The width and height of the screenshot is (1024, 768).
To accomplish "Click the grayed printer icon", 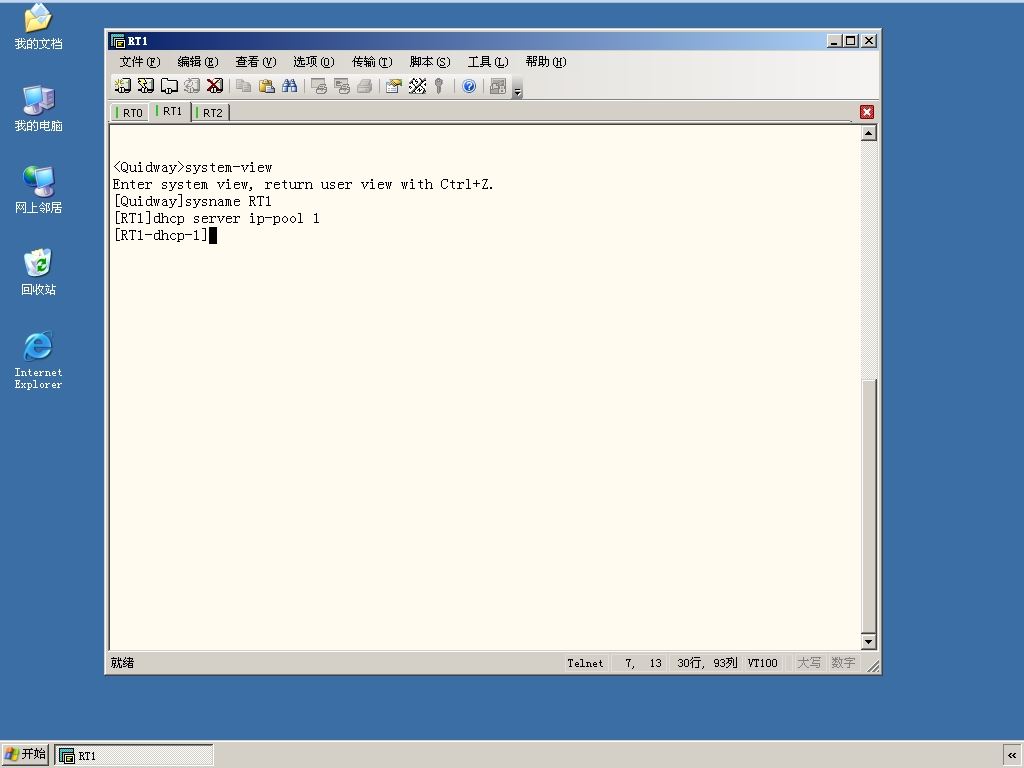I will (364, 86).
